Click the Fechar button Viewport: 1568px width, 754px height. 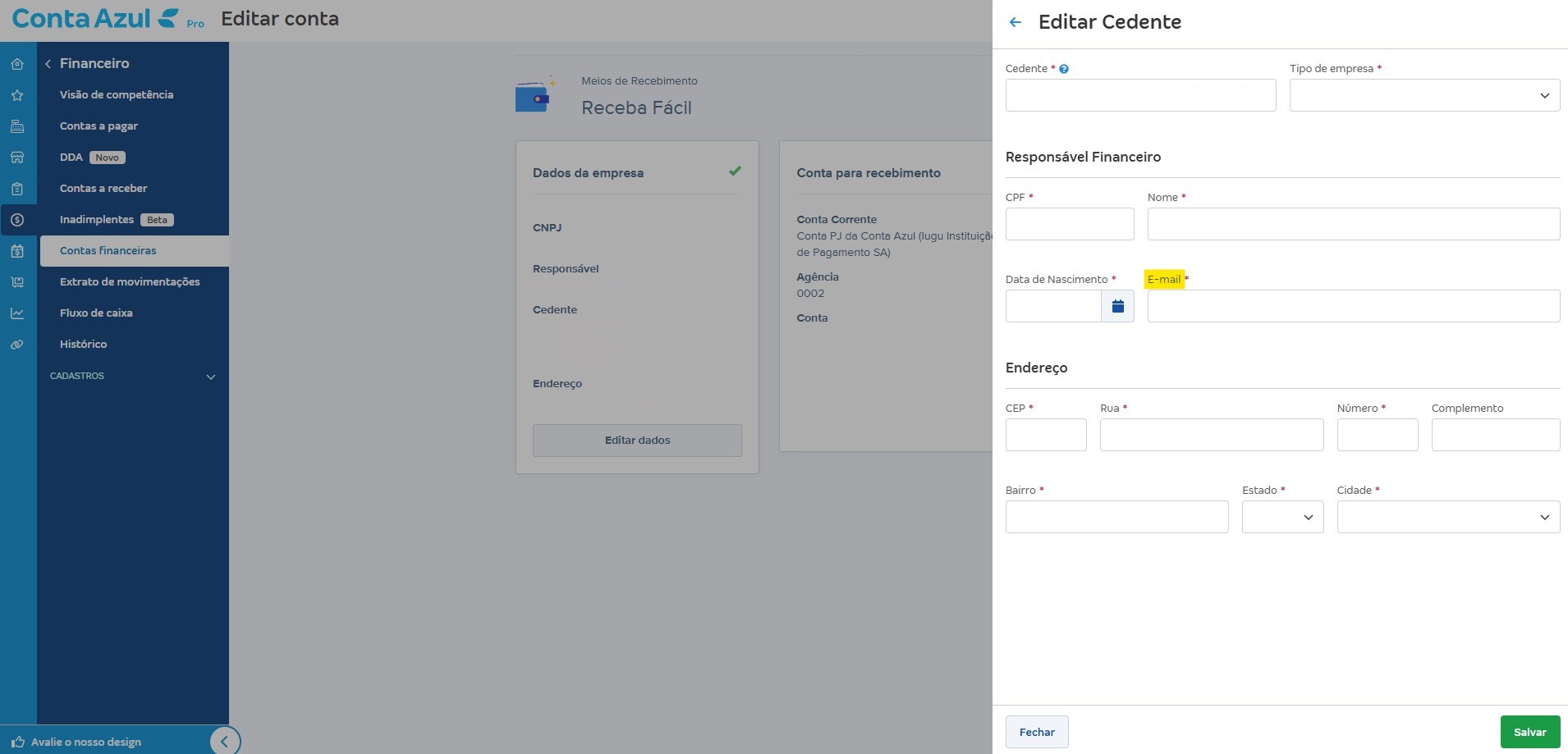(x=1037, y=732)
